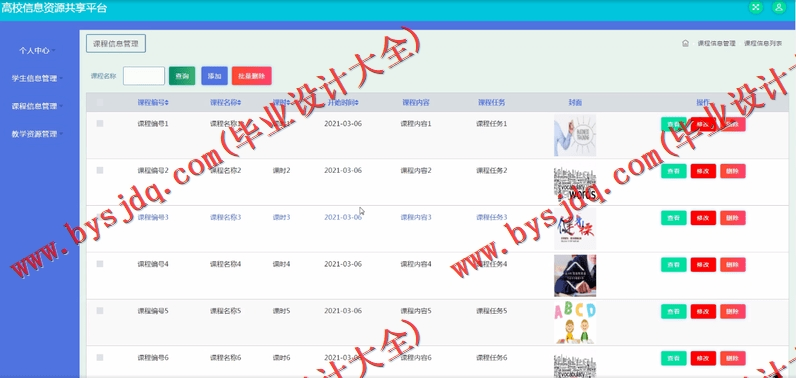Click the home icon in breadcrumb
This screenshot has width=796, height=378.
point(685,44)
